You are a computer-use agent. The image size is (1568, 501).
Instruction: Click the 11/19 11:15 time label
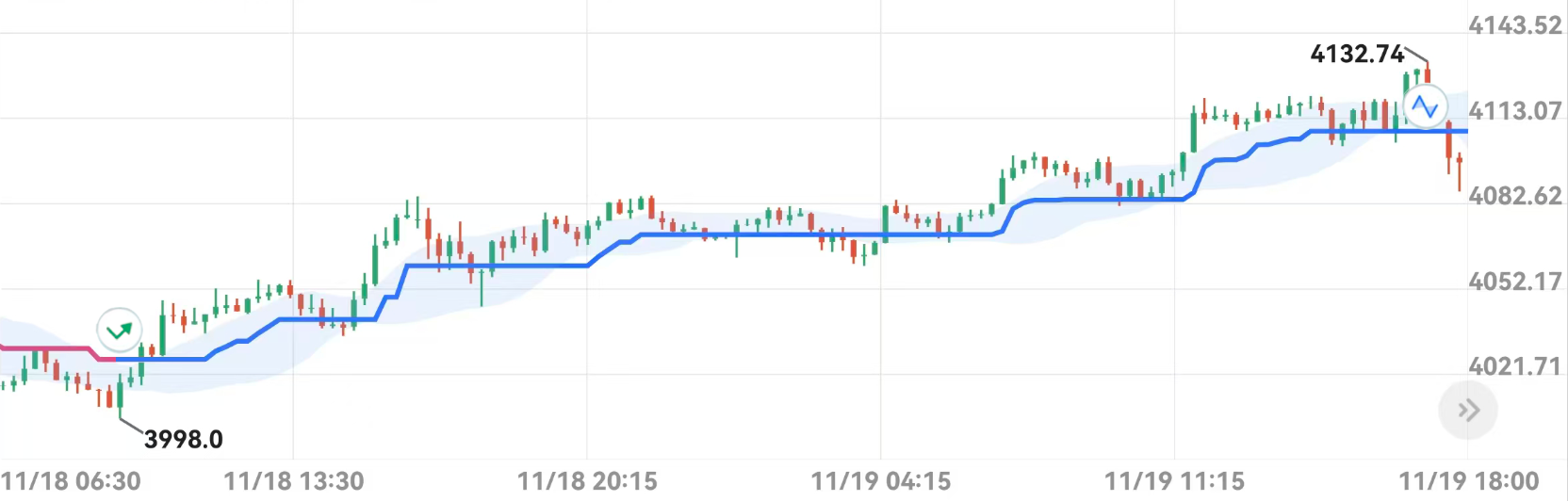click(x=1174, y=482)
